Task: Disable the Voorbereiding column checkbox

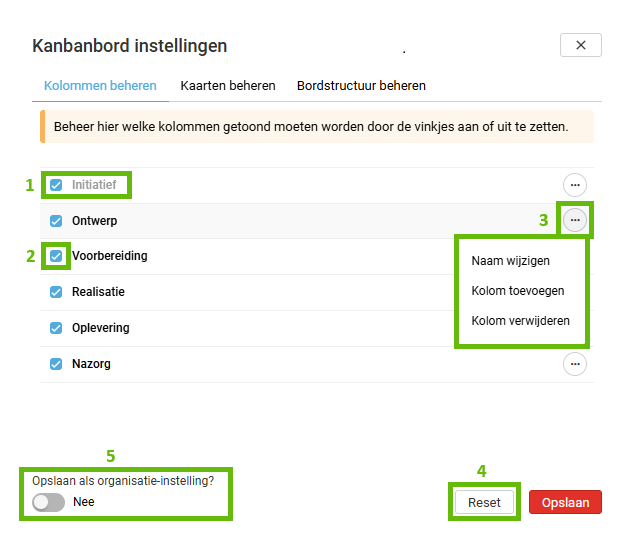Action: pyautogui.click(x=56, y=256)
